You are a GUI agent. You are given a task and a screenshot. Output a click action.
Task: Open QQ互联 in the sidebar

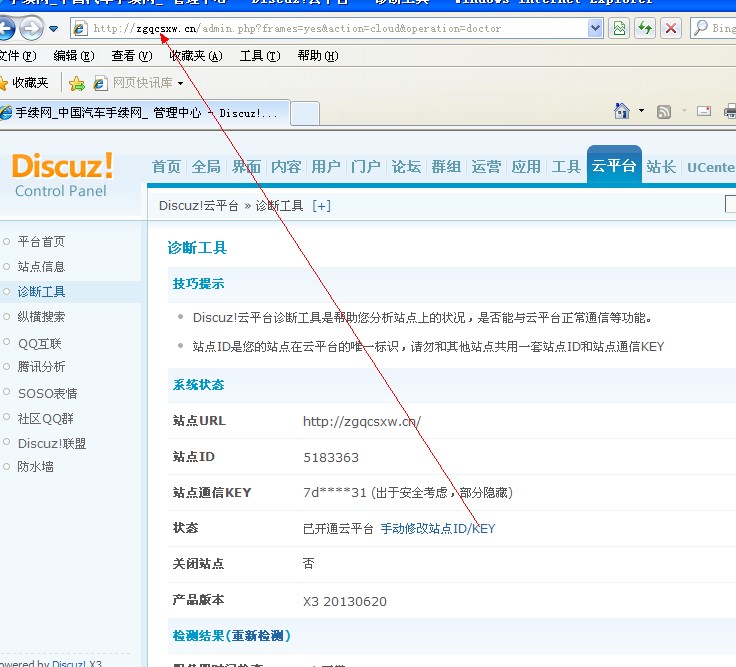pyautogui.click(x=39, y=344)
